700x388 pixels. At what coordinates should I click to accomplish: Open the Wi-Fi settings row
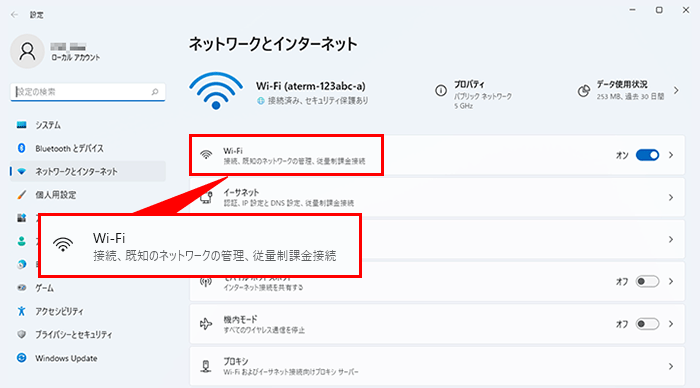[437, 155]
